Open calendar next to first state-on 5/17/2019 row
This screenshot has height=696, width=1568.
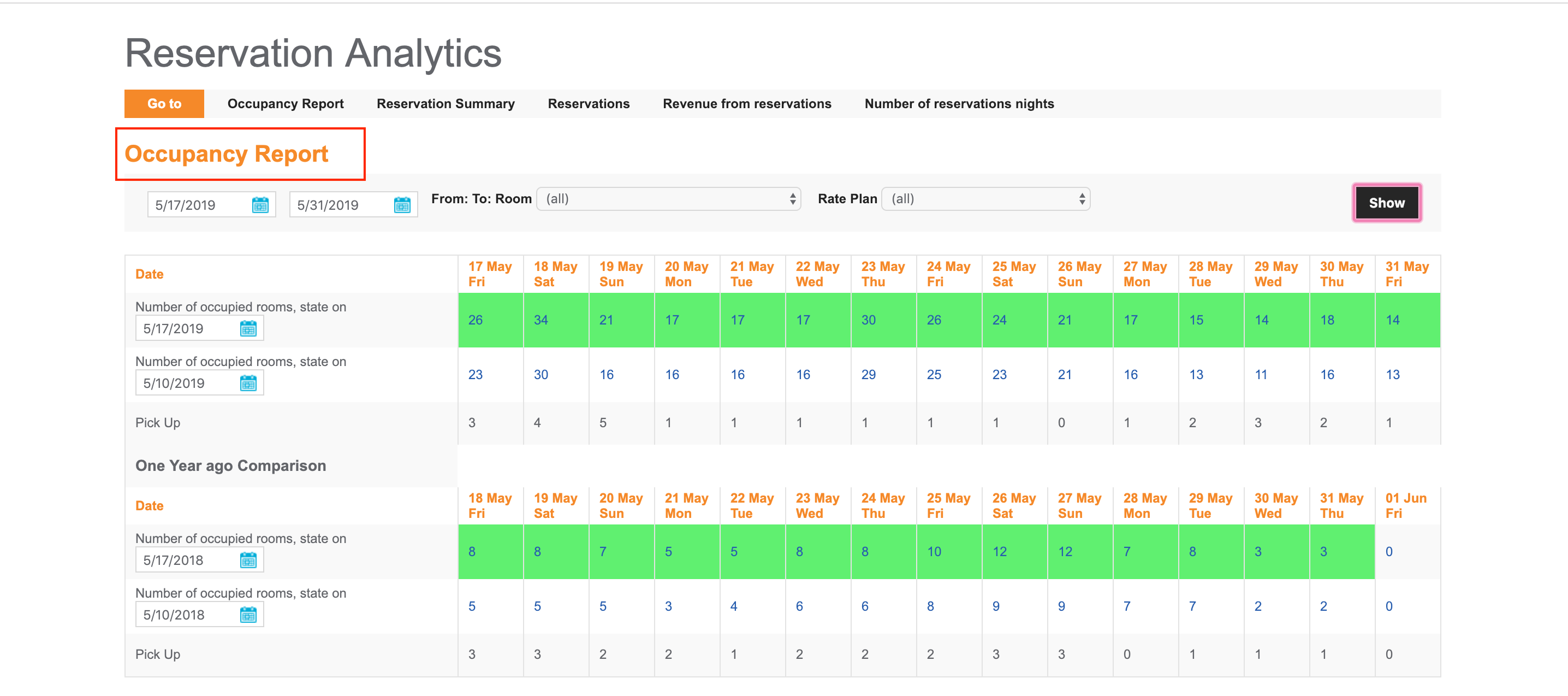click(248, 329)
